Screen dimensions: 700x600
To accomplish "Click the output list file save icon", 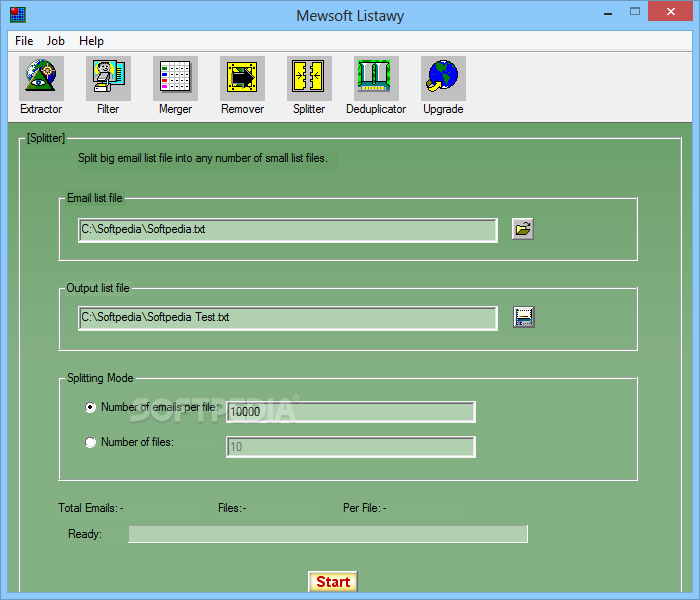I will (x=524, y=317).
